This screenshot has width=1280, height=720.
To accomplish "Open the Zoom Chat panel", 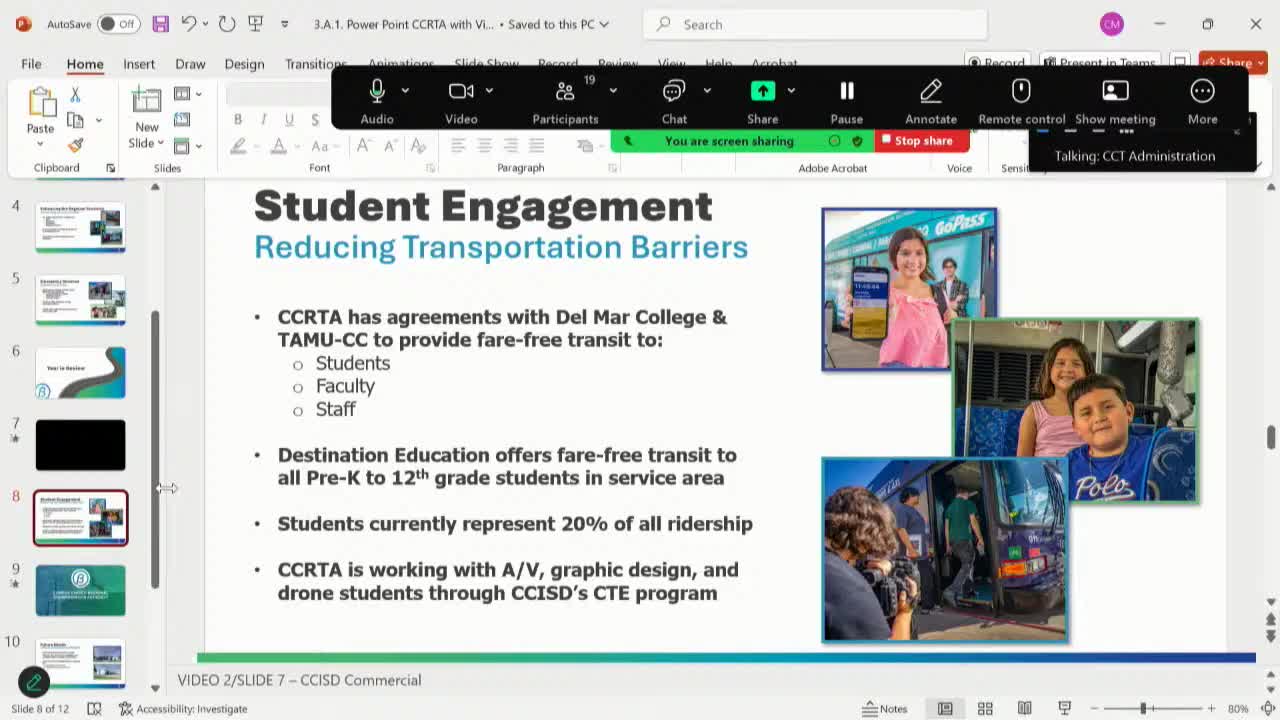I will [x=674, y=100].
